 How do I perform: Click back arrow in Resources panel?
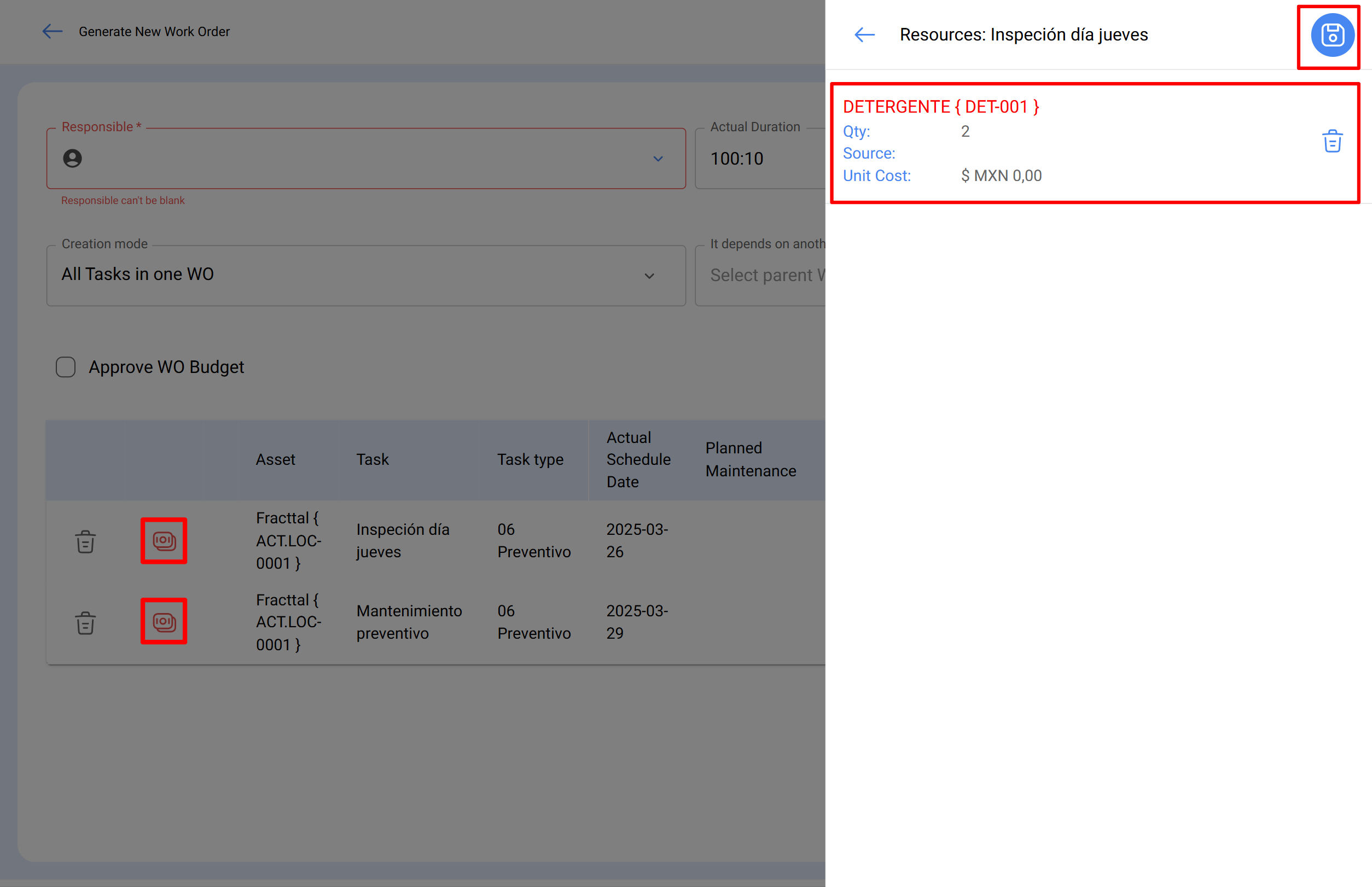864,35
